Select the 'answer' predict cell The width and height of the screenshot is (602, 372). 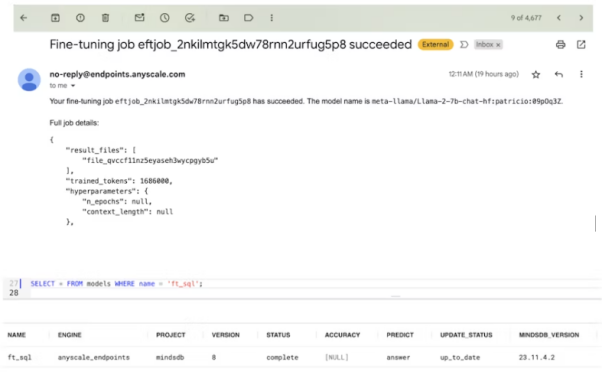[398, 357]
